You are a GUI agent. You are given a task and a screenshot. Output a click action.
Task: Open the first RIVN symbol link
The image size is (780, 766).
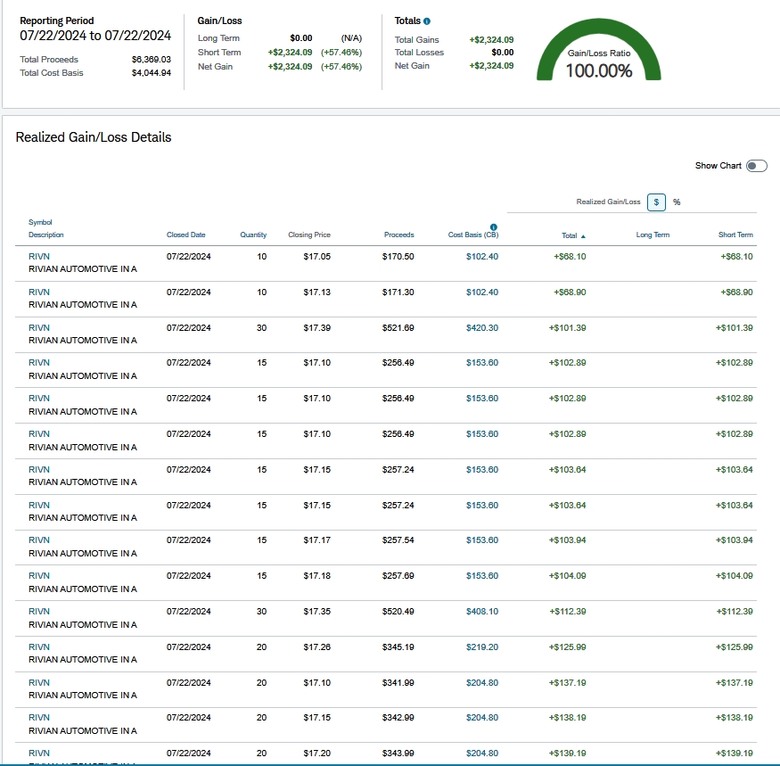(x=39, y=257)
